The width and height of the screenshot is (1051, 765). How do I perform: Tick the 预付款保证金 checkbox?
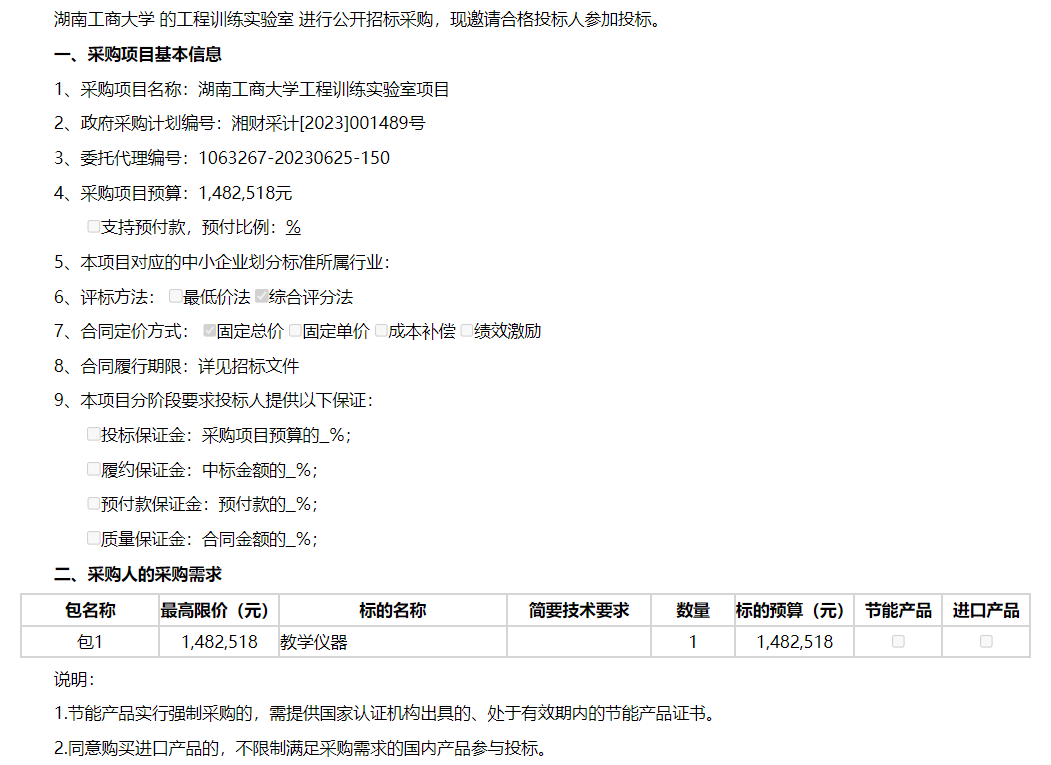94,503
